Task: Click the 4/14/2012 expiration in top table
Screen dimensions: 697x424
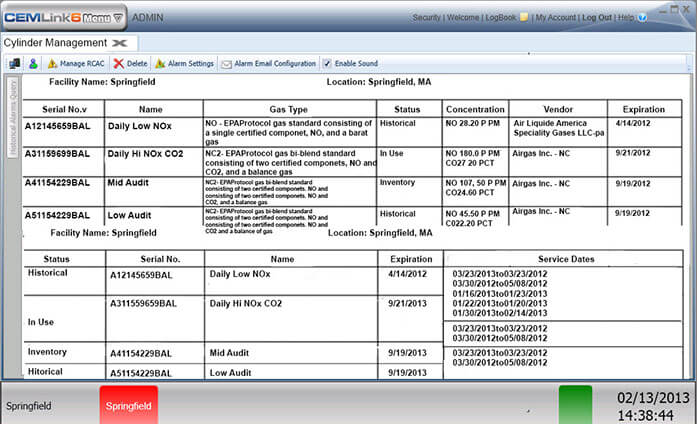Action: point(633,123)
